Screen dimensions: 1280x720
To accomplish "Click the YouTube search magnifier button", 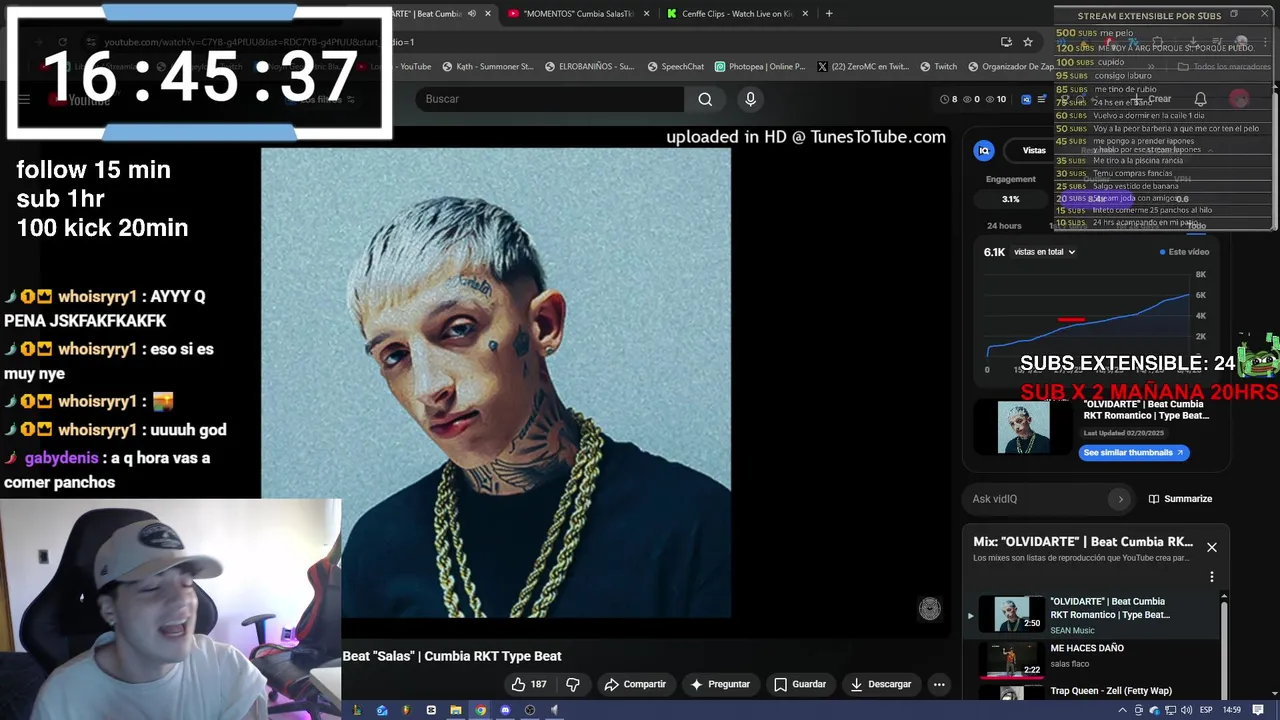I will click(705, 99).
